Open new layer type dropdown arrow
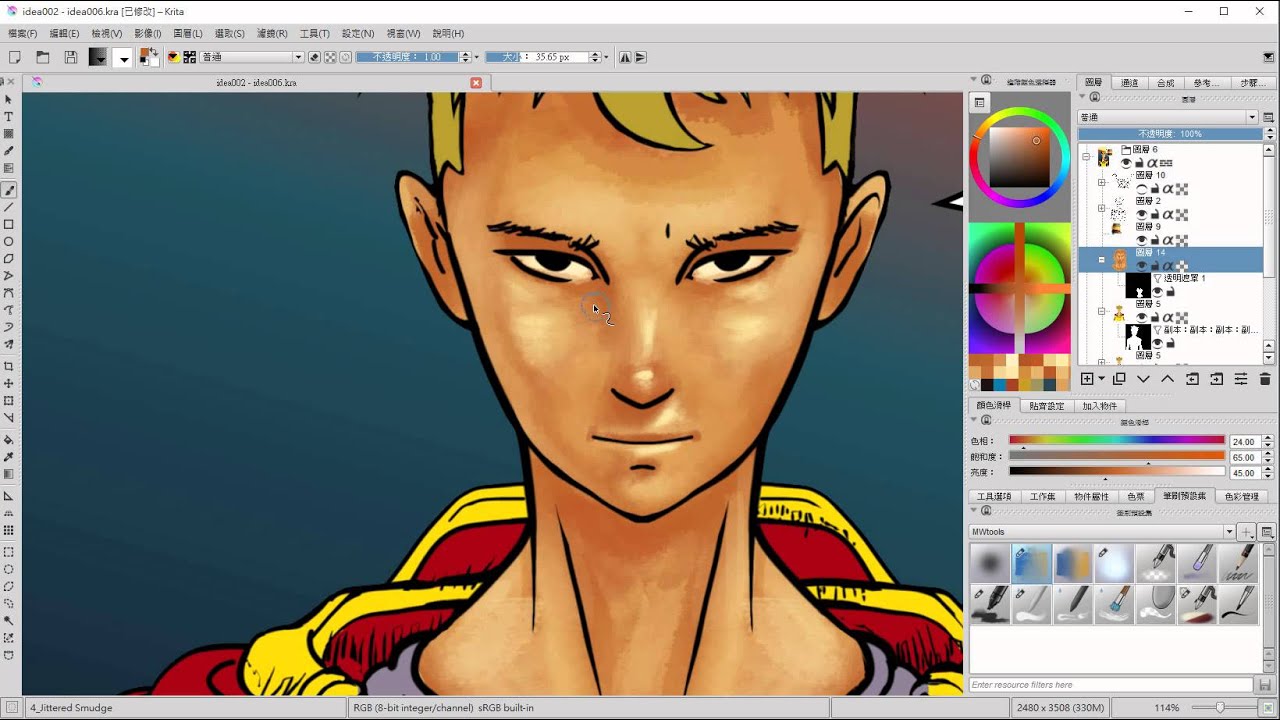Screen dimensions: 1280x720 (x=1101, y=379)
